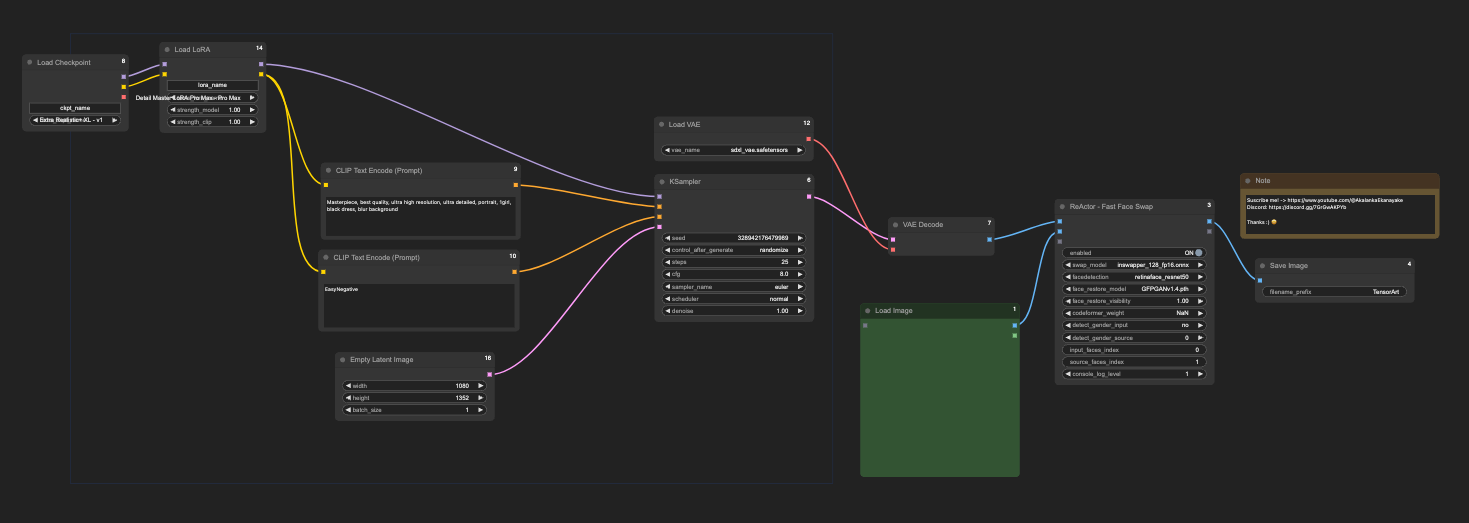Click the VAE Decode output image port

[x=989, y=239]
